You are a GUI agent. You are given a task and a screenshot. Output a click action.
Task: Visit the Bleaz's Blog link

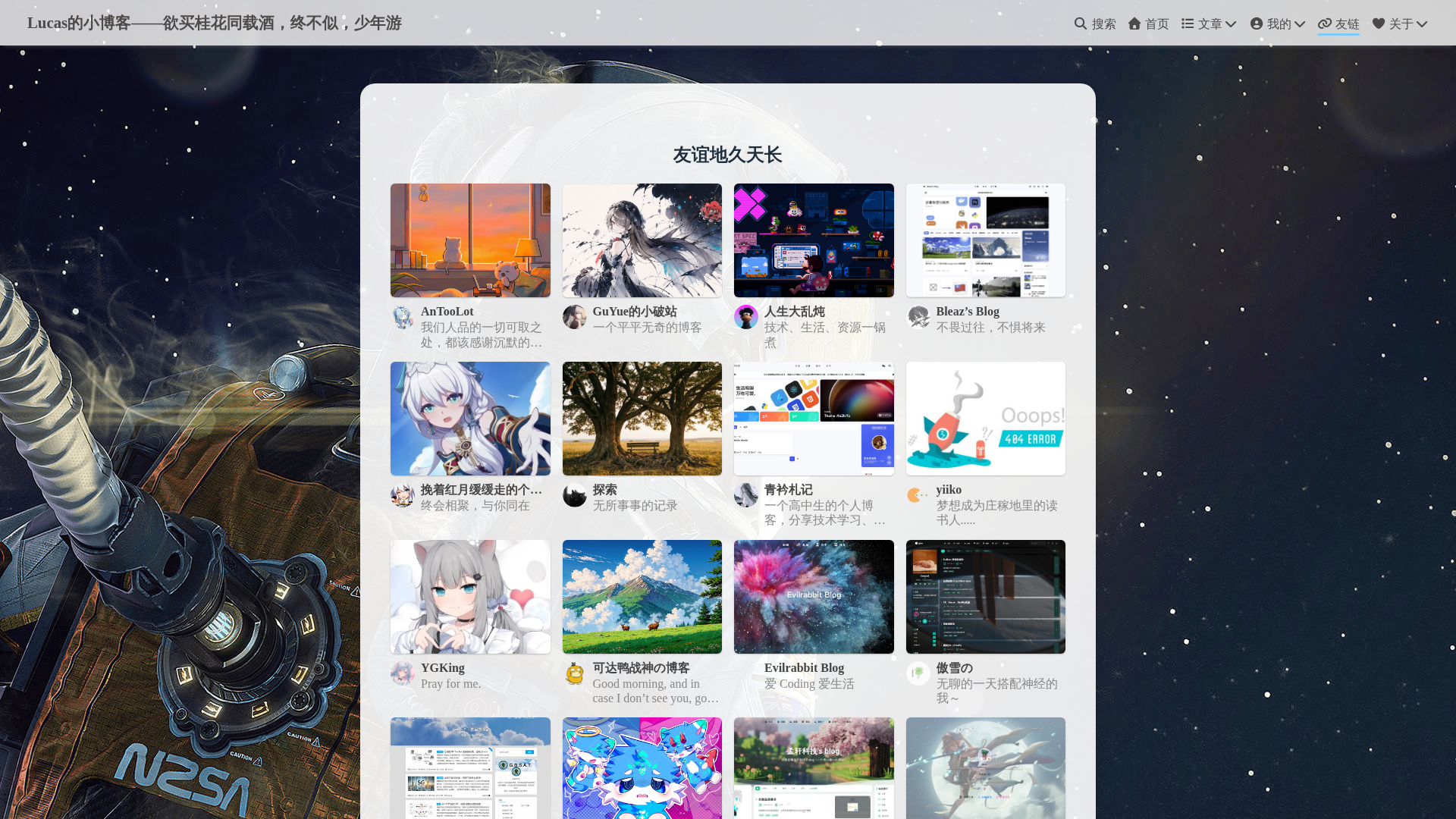(968, 312)
